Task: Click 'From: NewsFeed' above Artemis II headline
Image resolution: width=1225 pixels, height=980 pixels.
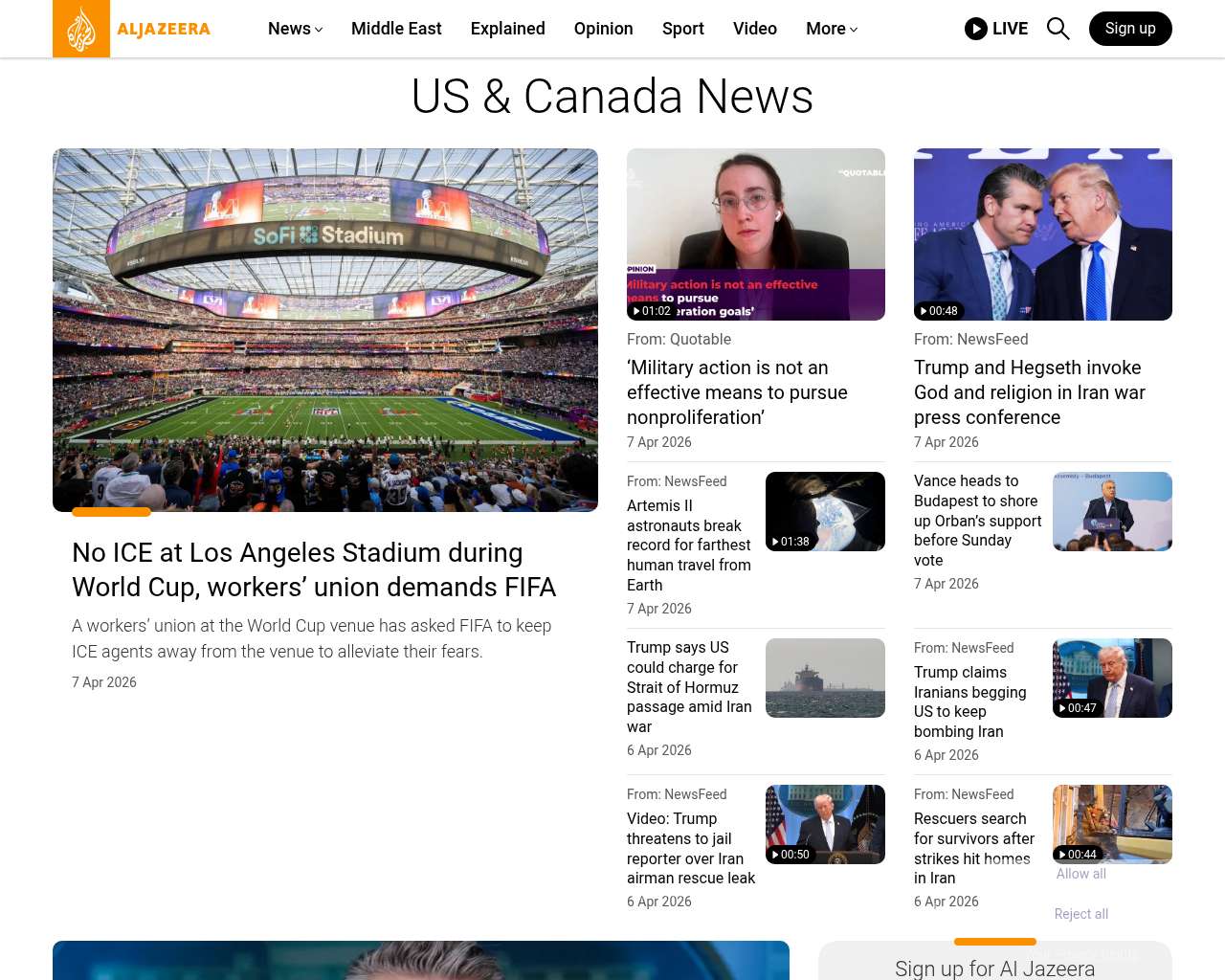Action: [677, 481]
